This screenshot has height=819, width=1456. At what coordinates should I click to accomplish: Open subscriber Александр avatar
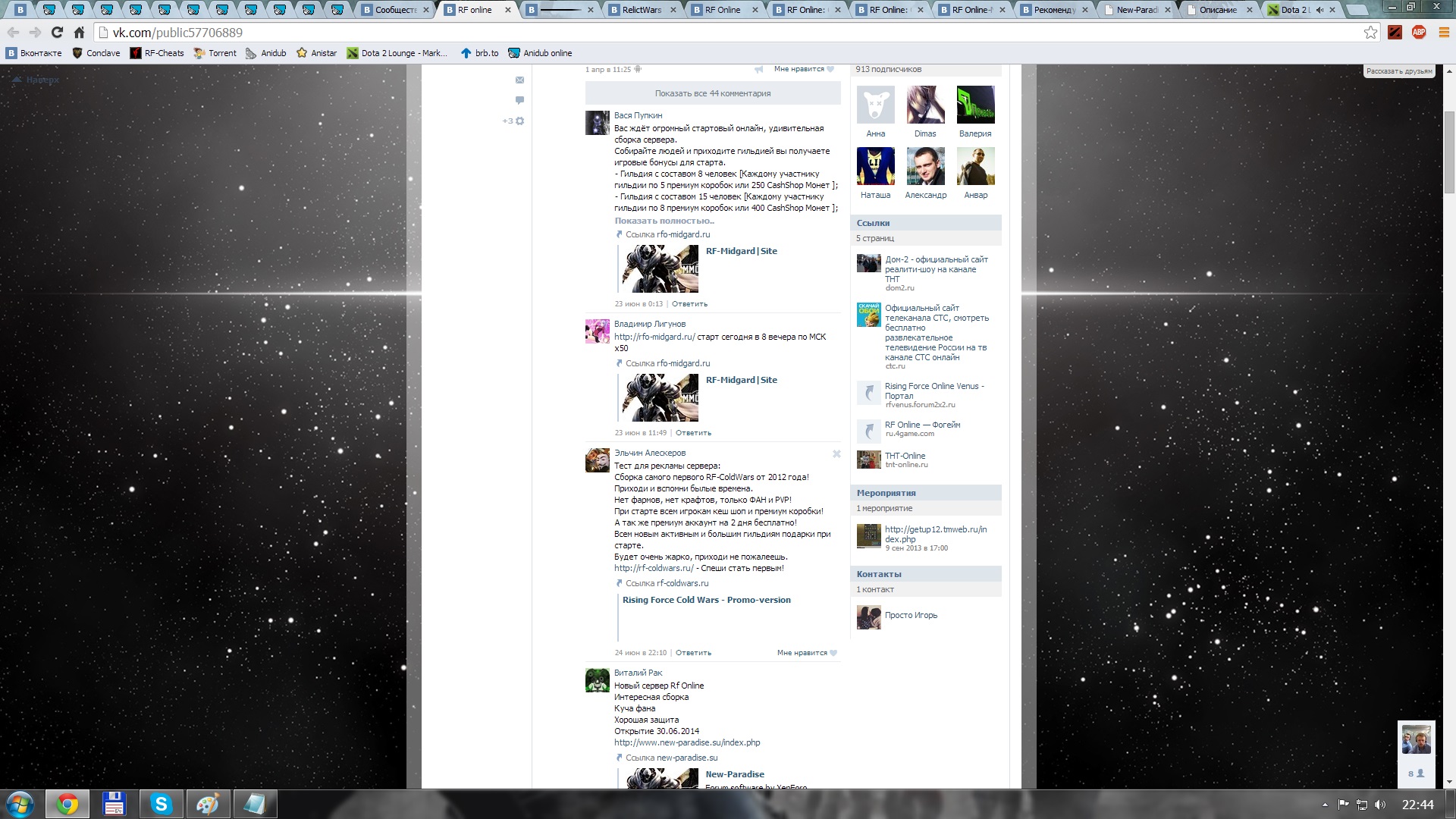tap(925, 166)
